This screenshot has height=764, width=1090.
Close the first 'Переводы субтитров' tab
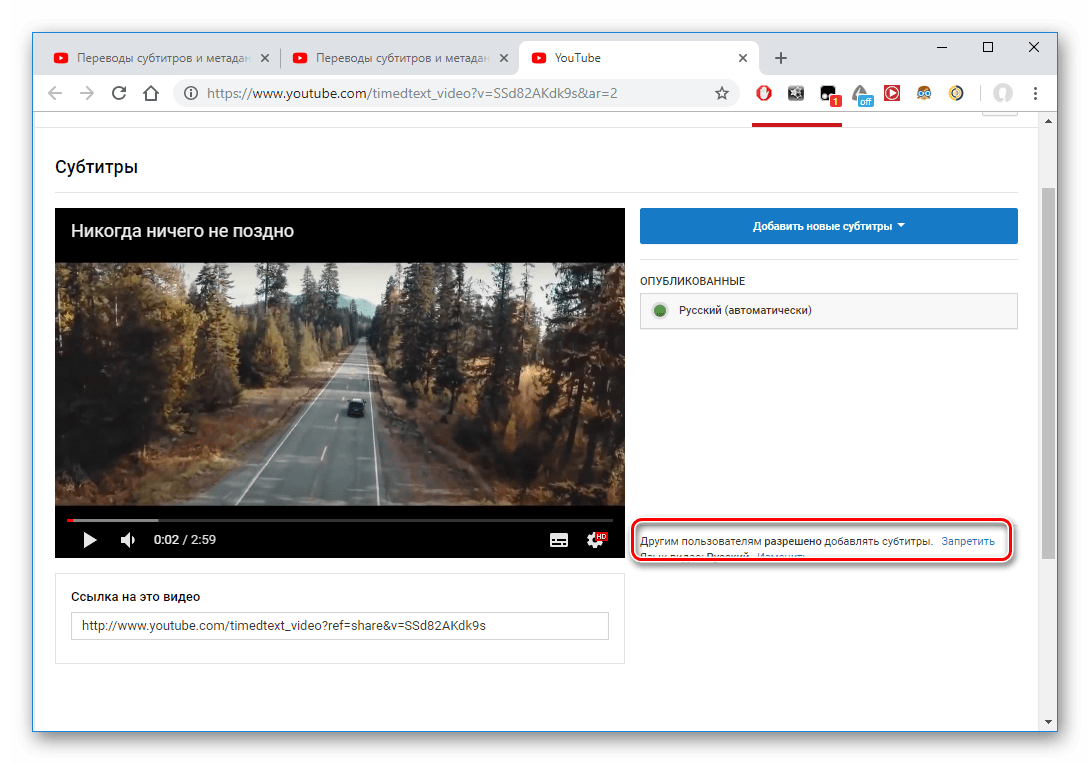265,58
